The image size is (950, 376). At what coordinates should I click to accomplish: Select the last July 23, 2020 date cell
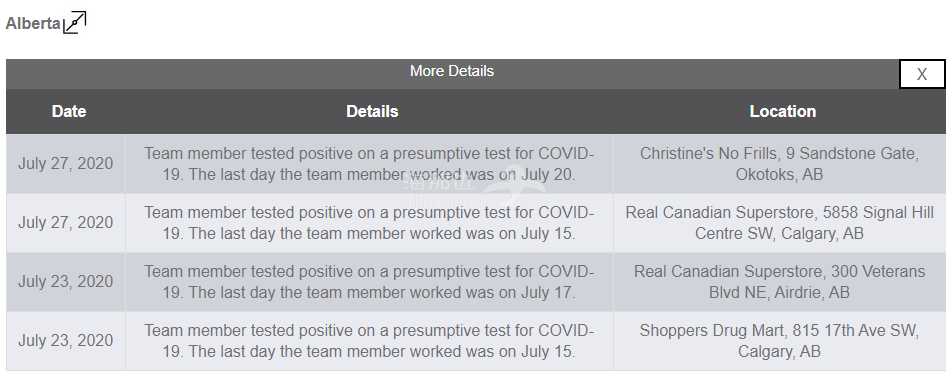[x=65, y=340]
